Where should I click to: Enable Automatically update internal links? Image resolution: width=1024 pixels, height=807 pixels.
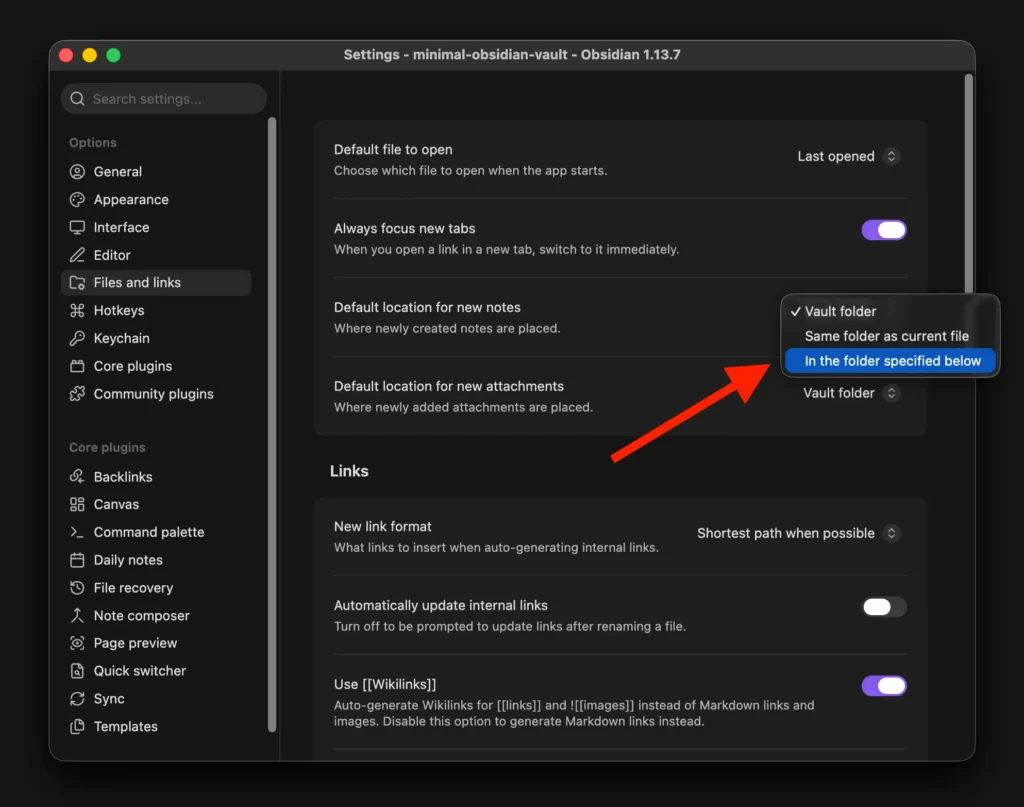point(884,607)
